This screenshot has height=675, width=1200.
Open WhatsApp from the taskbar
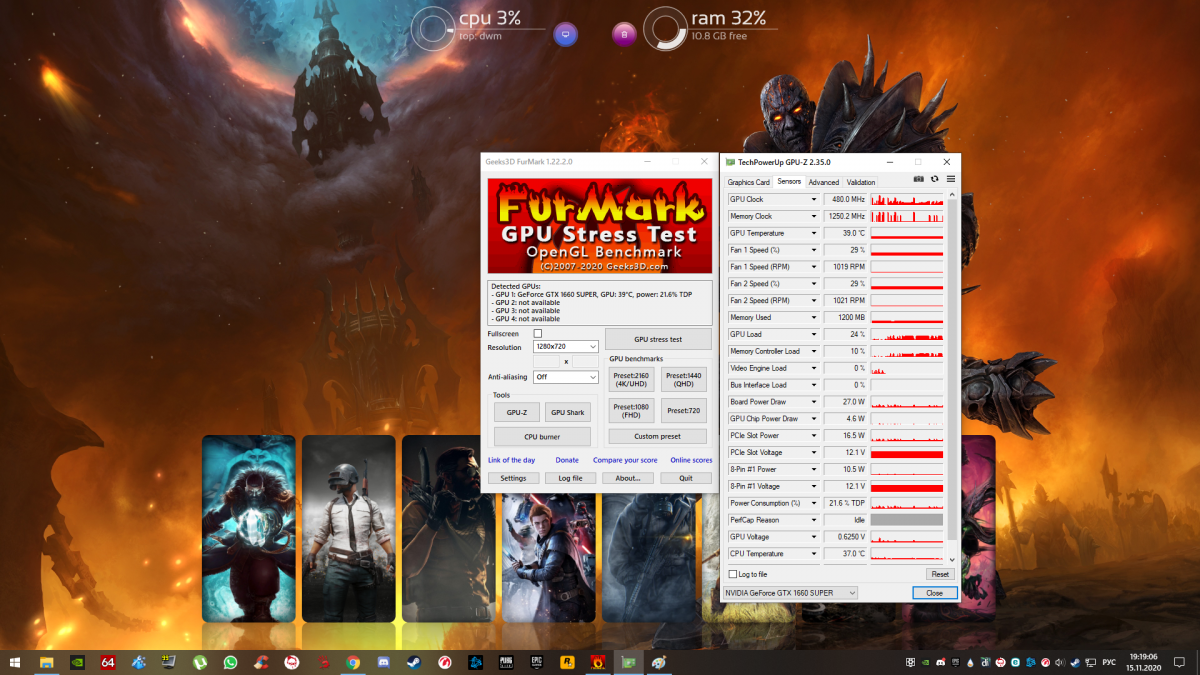231,662
